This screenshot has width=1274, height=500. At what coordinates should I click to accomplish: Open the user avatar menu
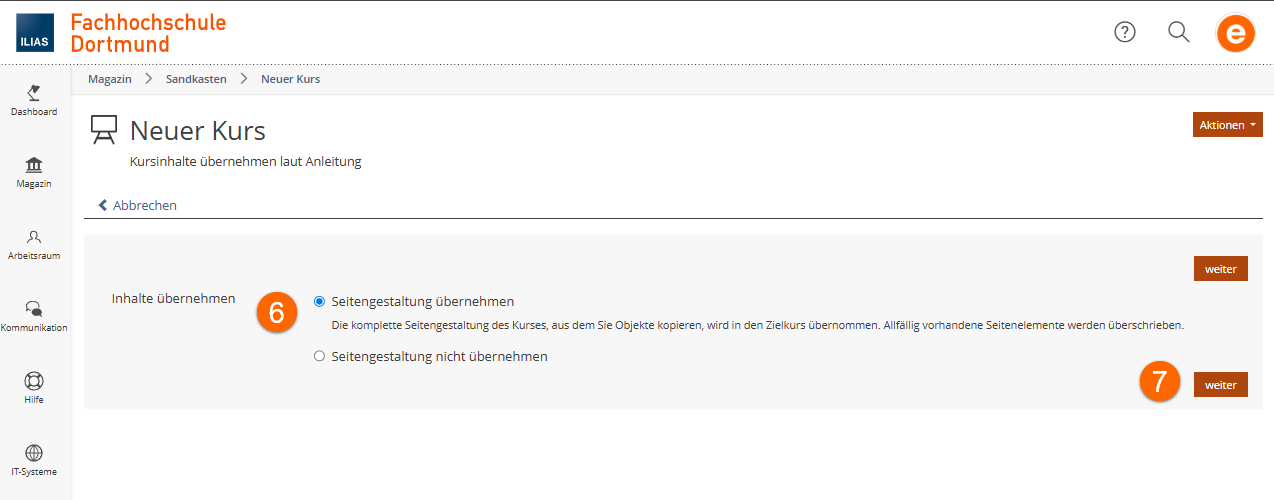[1235, 34]
